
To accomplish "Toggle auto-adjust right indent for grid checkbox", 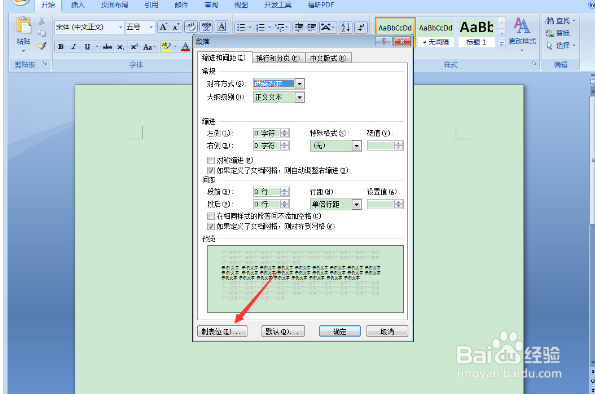I will click(x=211, y=171).
